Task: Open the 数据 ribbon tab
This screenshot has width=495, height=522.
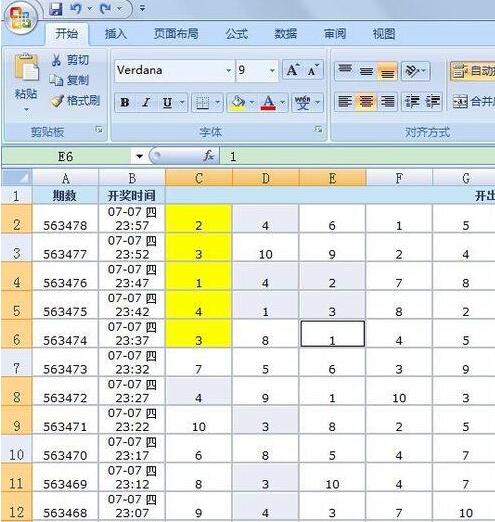Action: pos(285,34)
